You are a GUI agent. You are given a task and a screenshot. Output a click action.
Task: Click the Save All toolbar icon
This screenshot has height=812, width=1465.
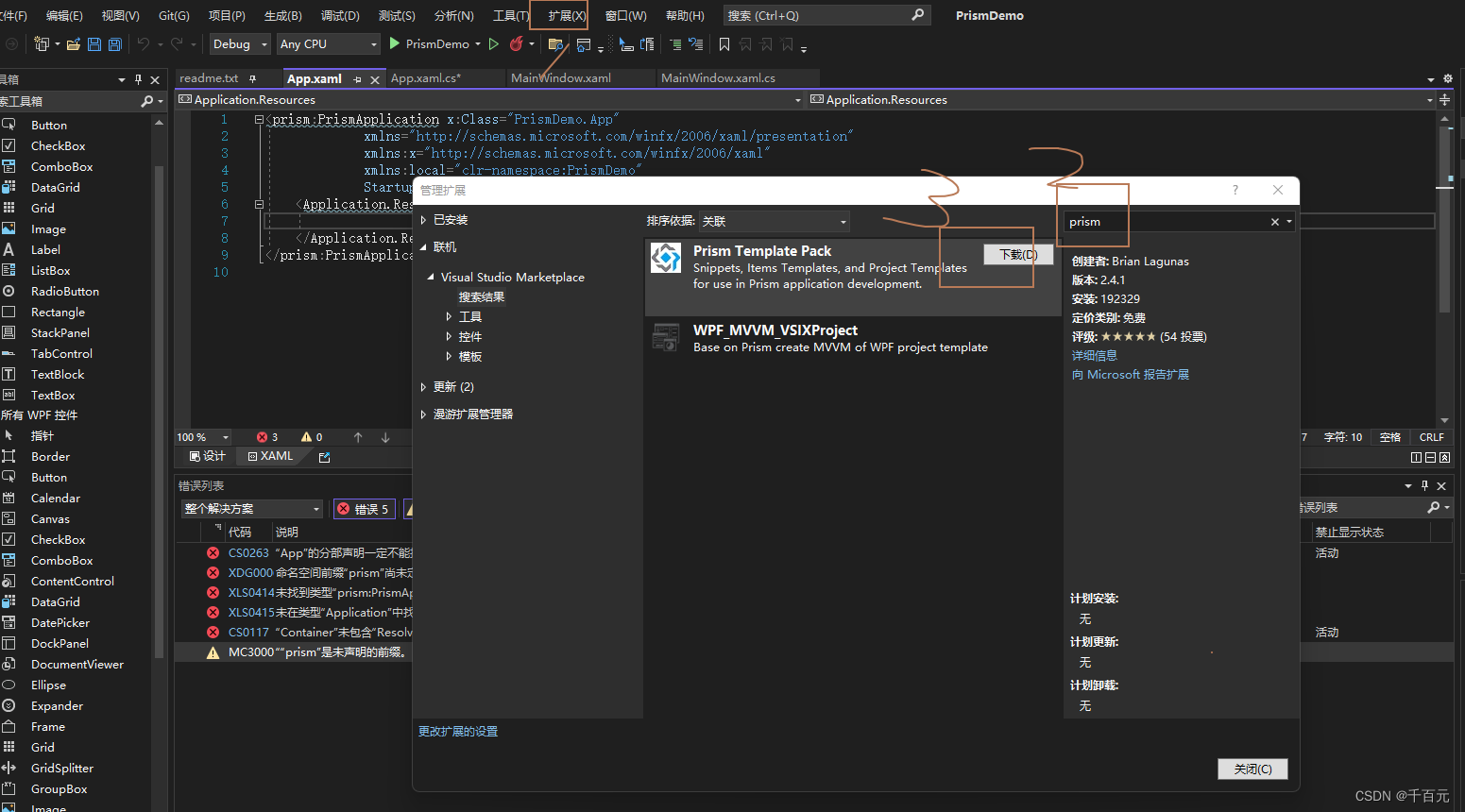pyautogui.click(x=115, y=44)
